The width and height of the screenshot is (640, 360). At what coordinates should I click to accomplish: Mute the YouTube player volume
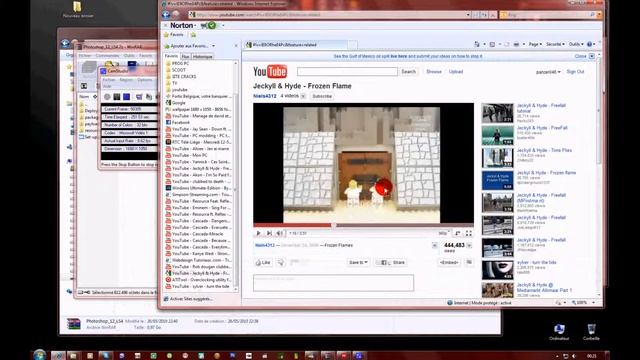tap(280, 233)
